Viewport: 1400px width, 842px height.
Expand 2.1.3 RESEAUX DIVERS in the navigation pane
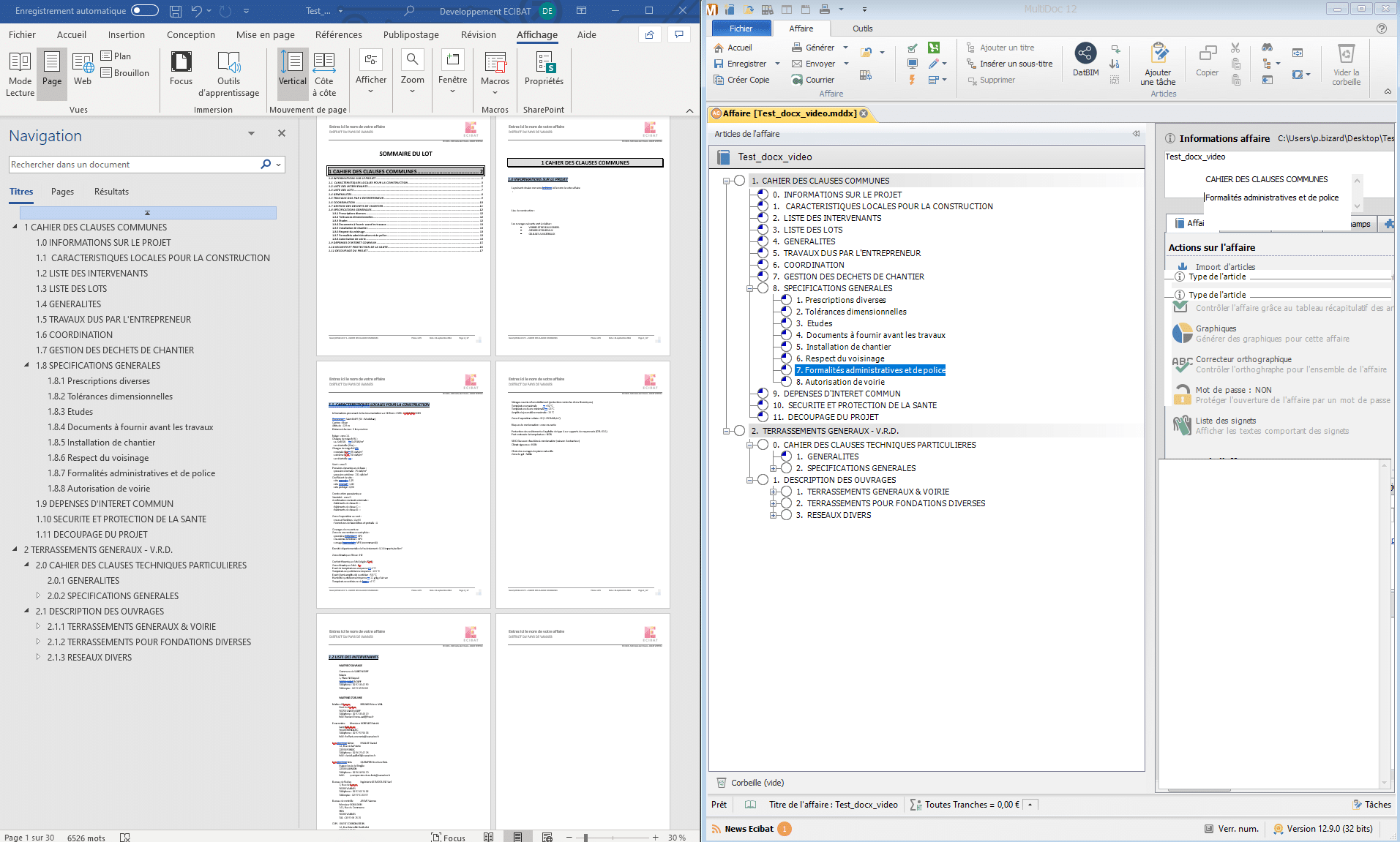(38, 657)
